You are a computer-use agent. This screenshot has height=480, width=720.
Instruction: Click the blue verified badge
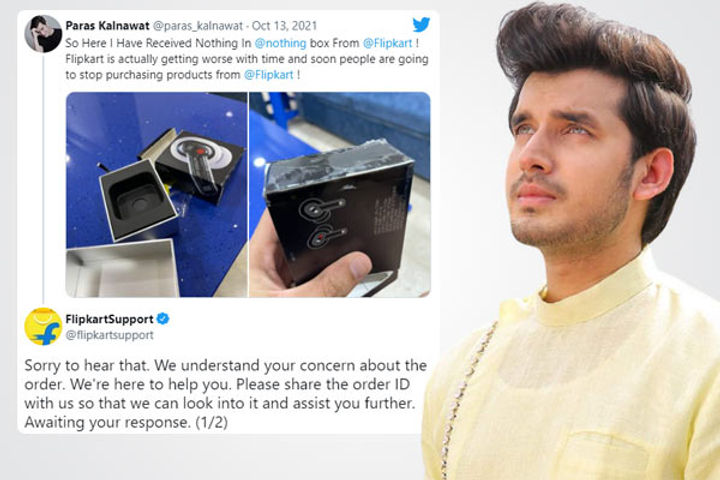(x=163, y=318)
